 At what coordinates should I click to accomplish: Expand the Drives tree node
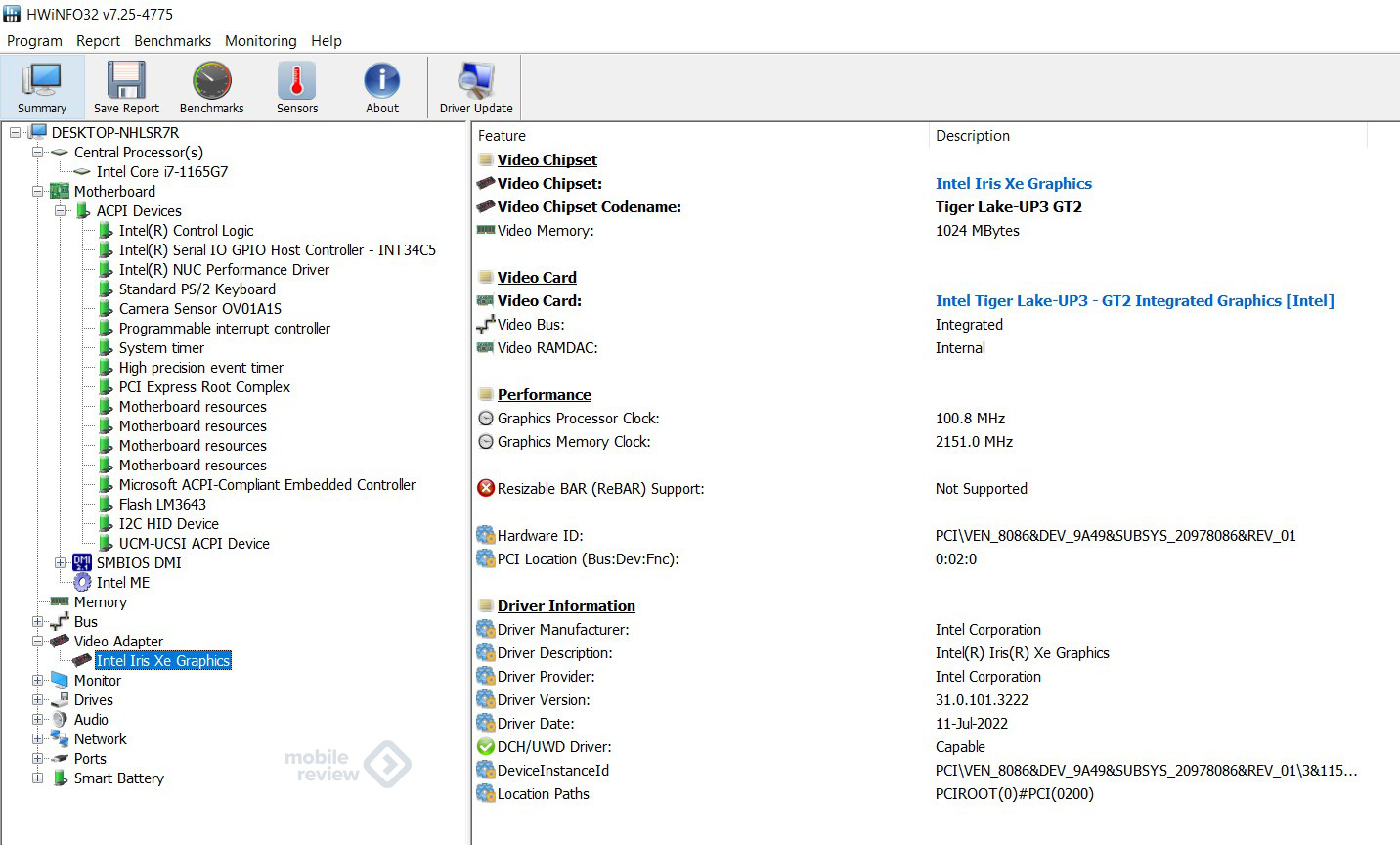coord(38,699)
